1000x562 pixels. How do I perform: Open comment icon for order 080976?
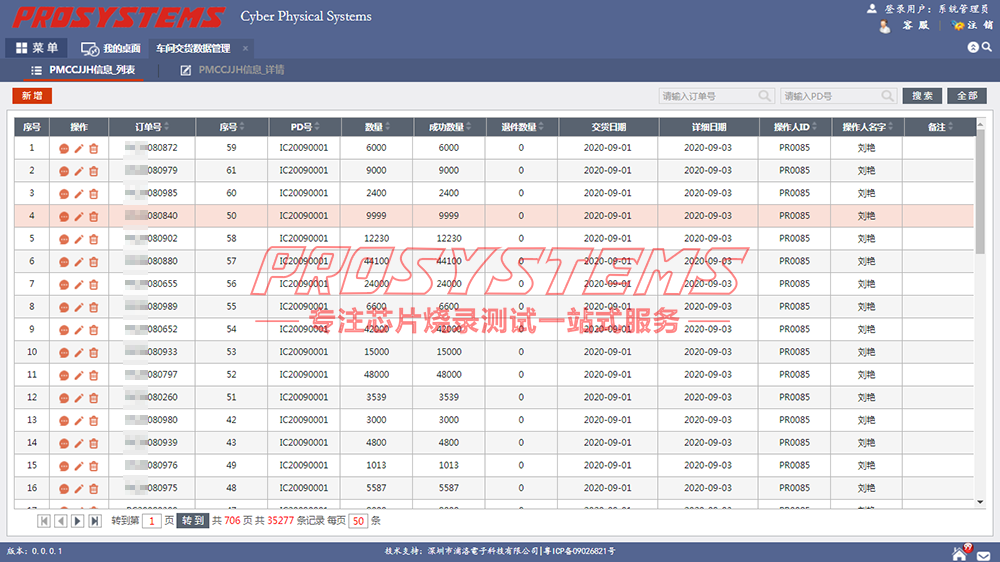(x=64, y=466)
